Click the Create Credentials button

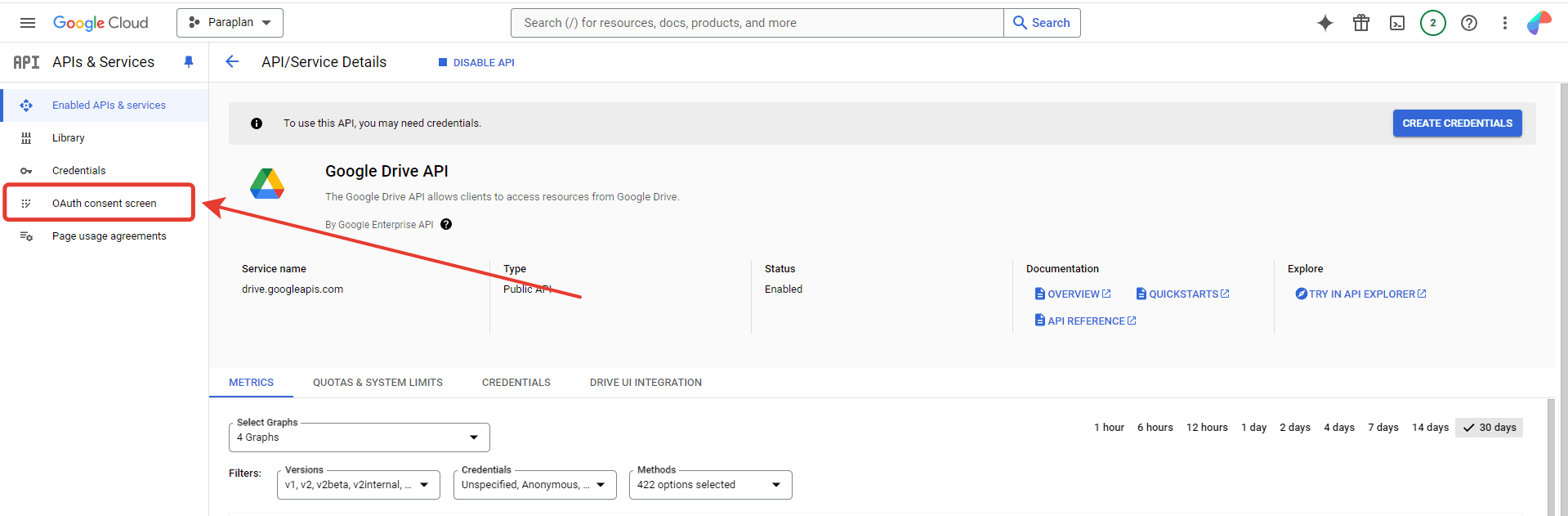[1457, 123]
